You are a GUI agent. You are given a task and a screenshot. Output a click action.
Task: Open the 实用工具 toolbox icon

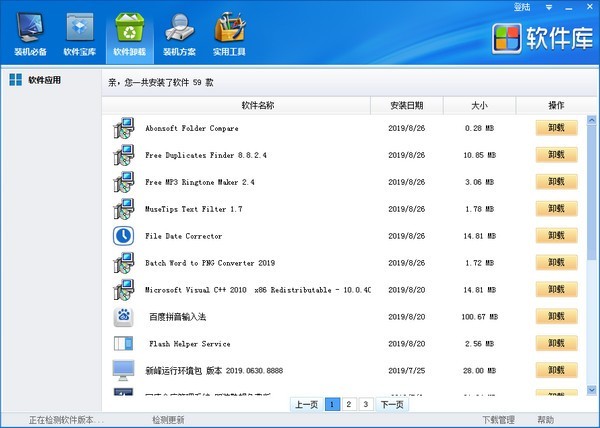(229, 28)
